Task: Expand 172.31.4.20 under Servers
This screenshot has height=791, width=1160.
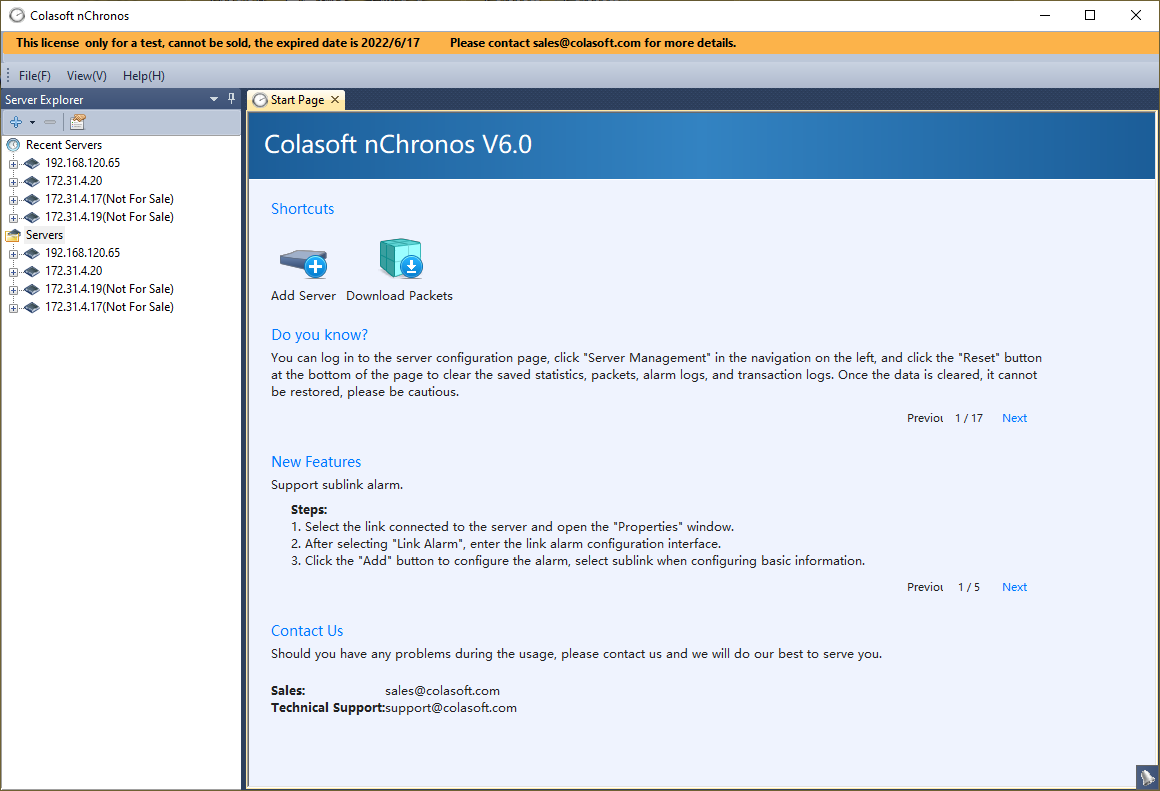Action: pos(13,271)
